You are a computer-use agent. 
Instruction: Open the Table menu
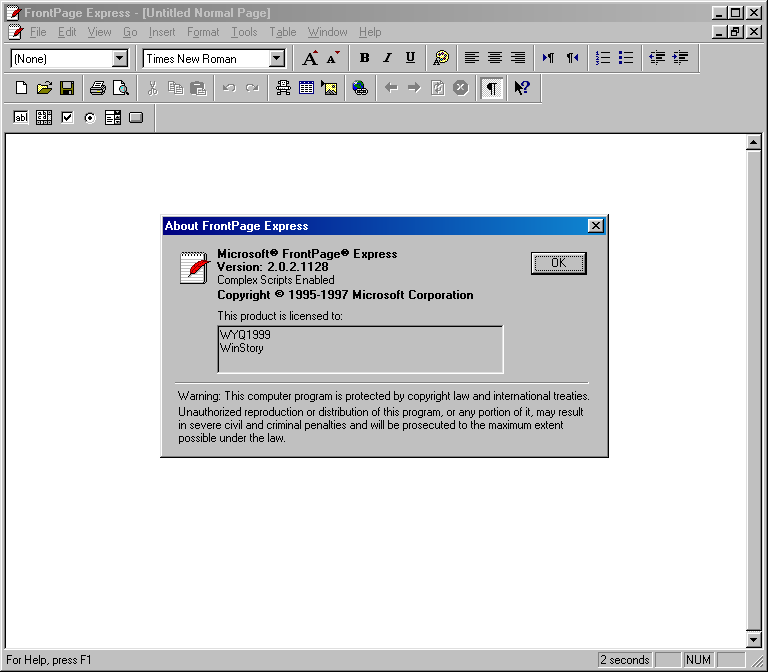click(283, 32)
